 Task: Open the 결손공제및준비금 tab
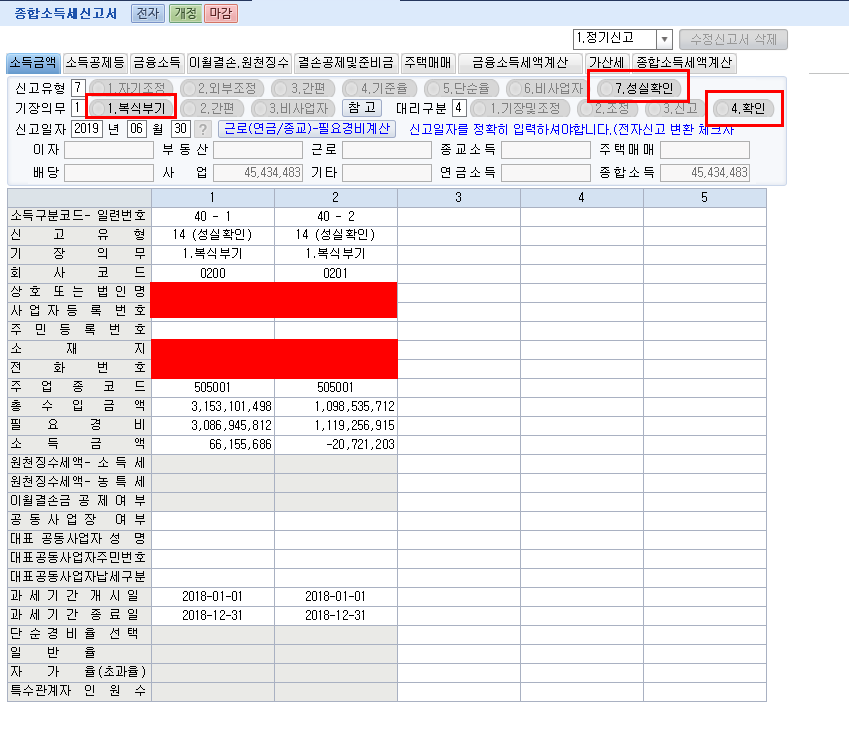coord(345,63)
